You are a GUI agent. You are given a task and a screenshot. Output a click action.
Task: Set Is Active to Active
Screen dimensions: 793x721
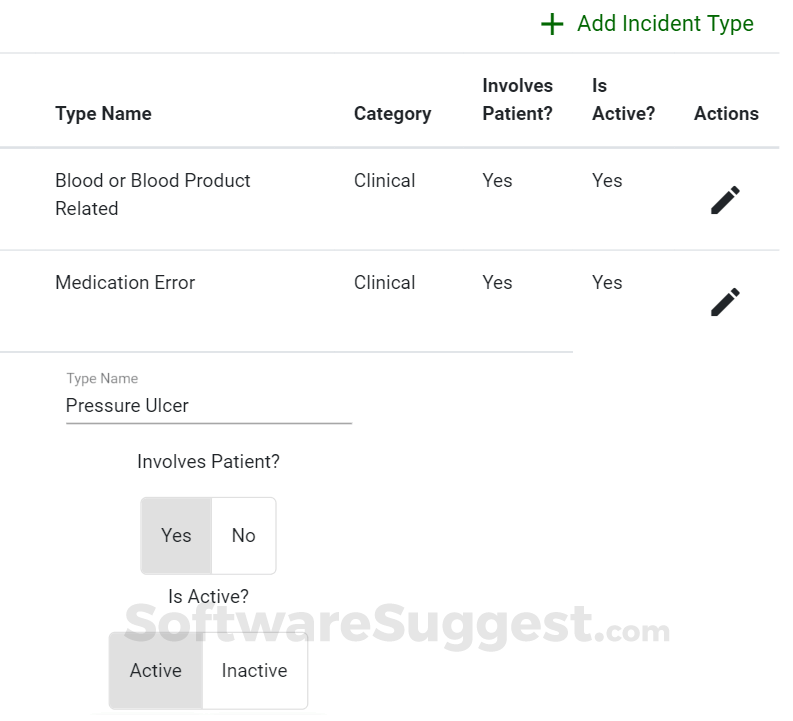pyautogui.click(x=156, y=670)
